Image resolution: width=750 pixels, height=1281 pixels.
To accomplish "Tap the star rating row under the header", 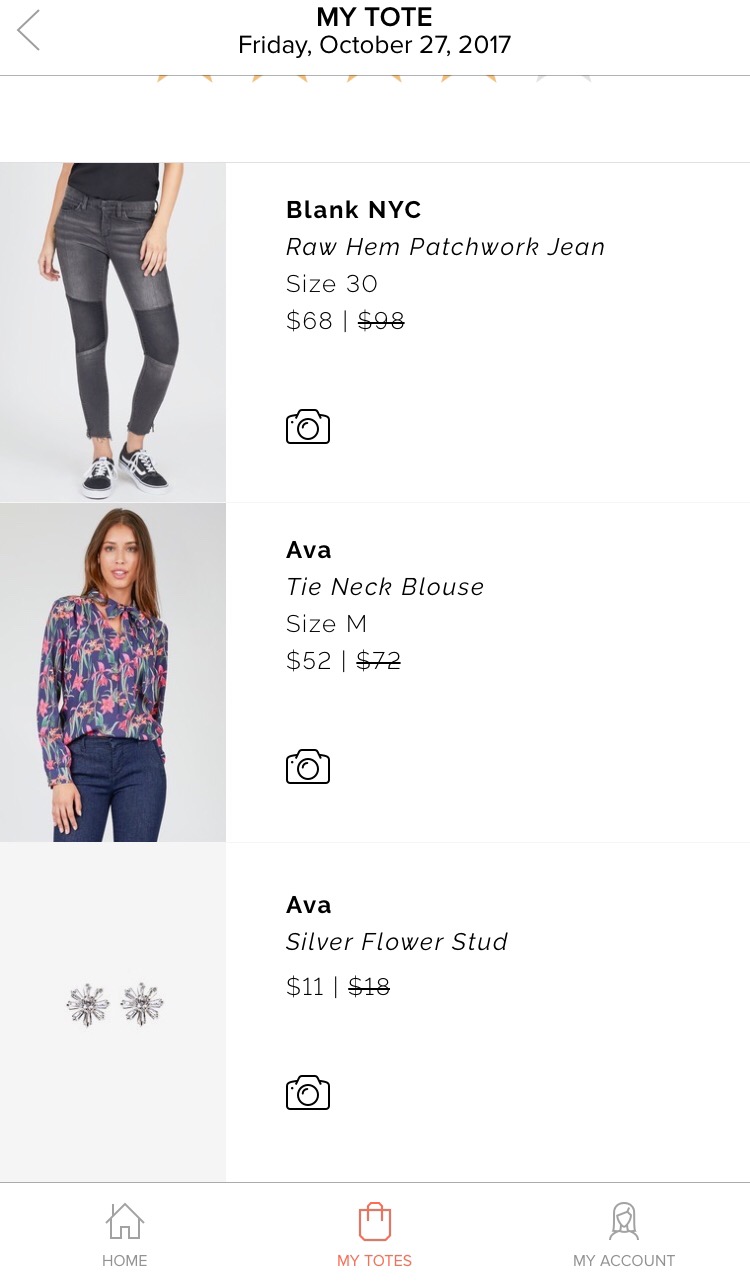I will [375, 78].
